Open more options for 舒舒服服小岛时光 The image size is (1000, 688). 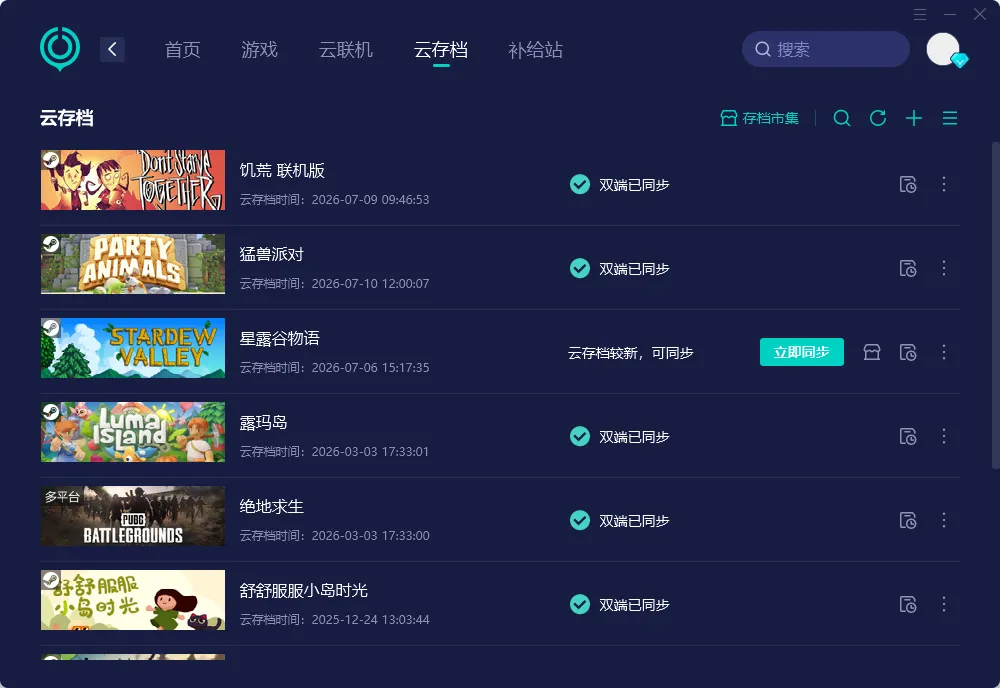tap(944, 604)
